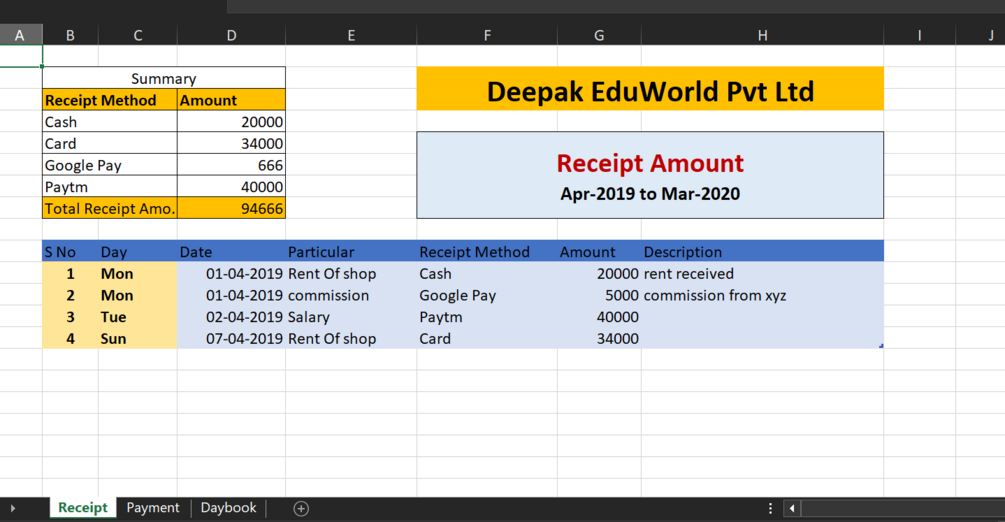Click the 'Sun' day cell
Screen dimensions: 1005x522
pyautogui.click(x=138, y=339)
